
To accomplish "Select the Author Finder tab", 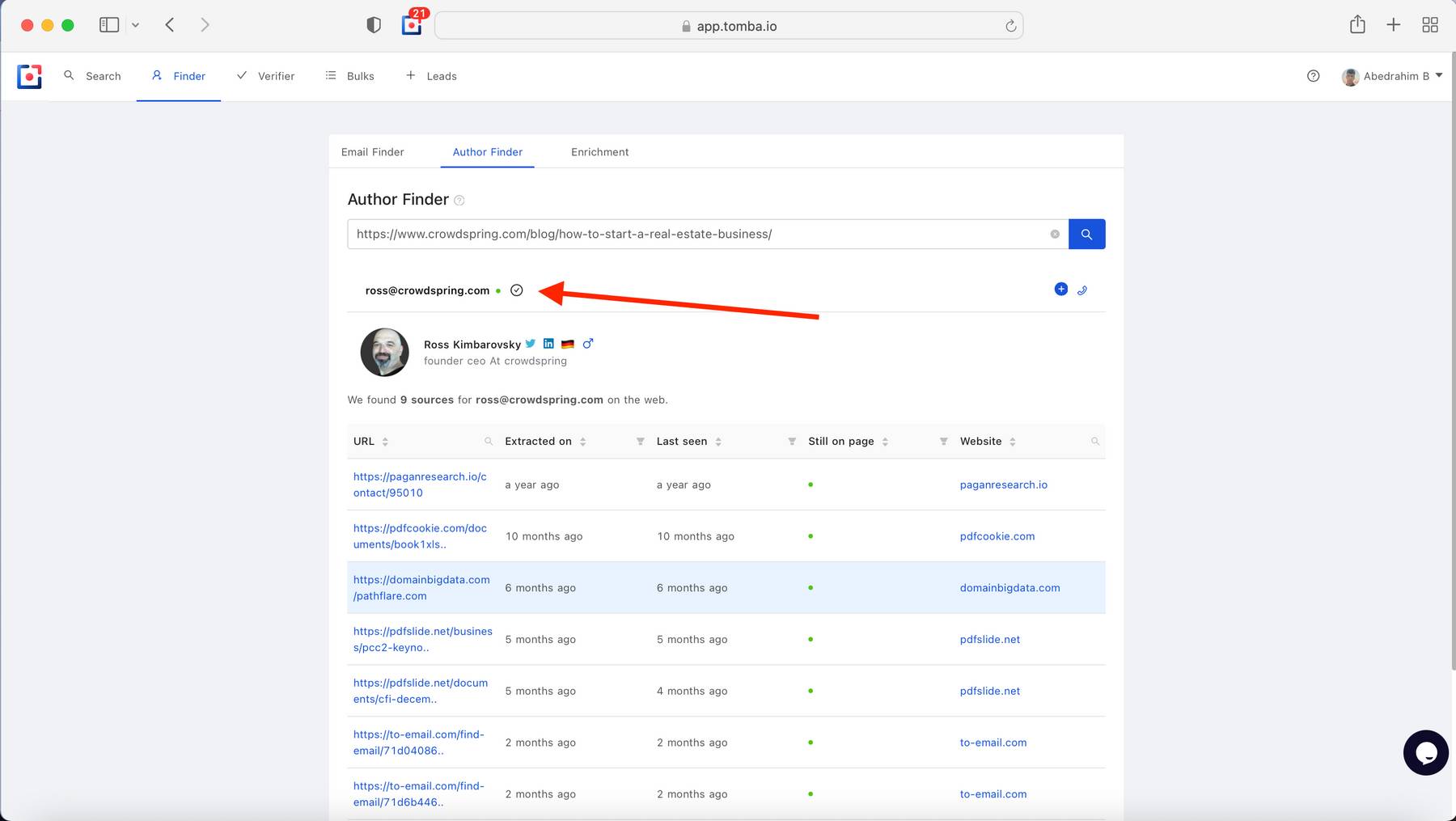I will coord(488,152).
